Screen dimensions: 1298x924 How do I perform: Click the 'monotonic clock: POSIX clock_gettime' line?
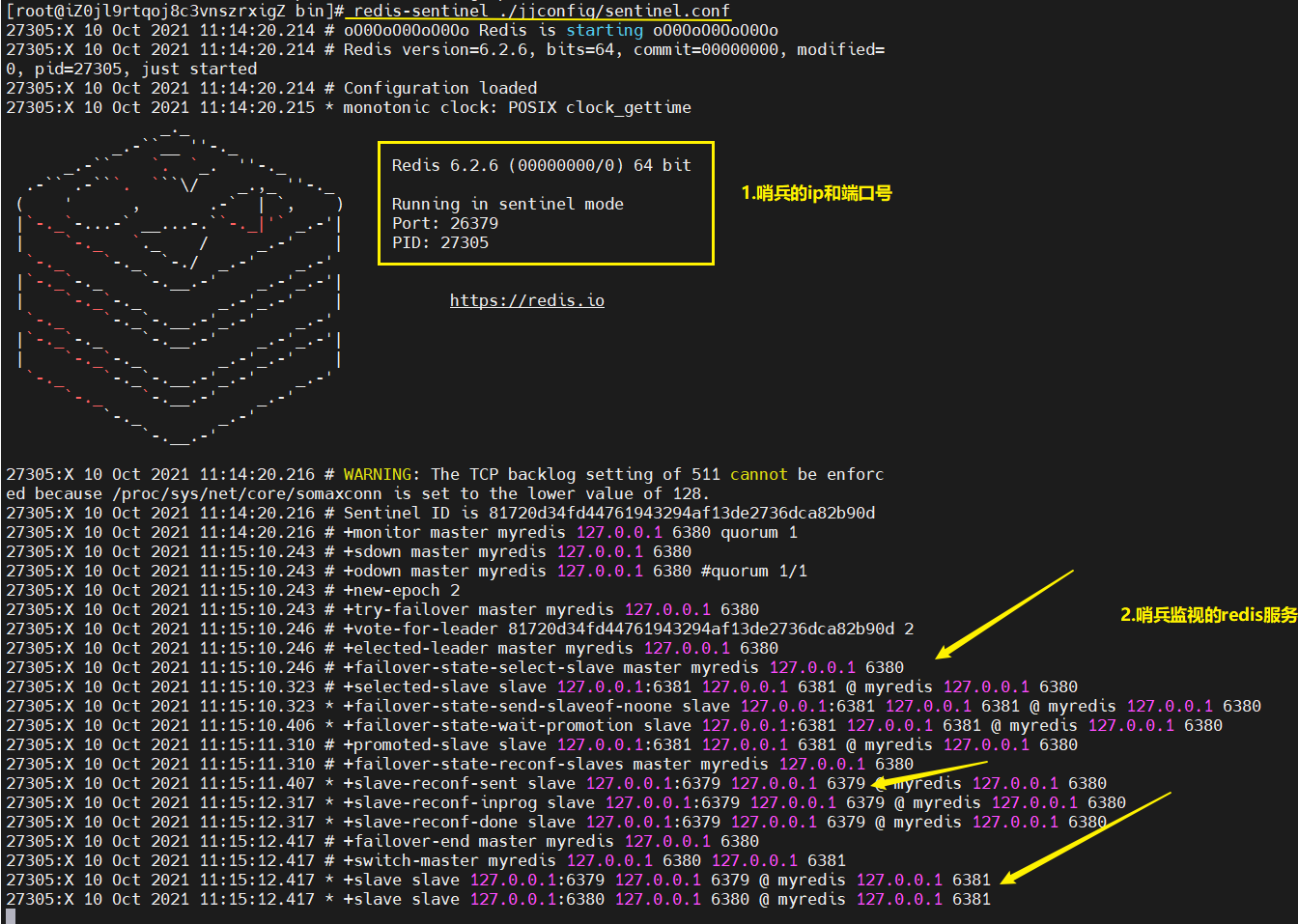coord(349,107)
